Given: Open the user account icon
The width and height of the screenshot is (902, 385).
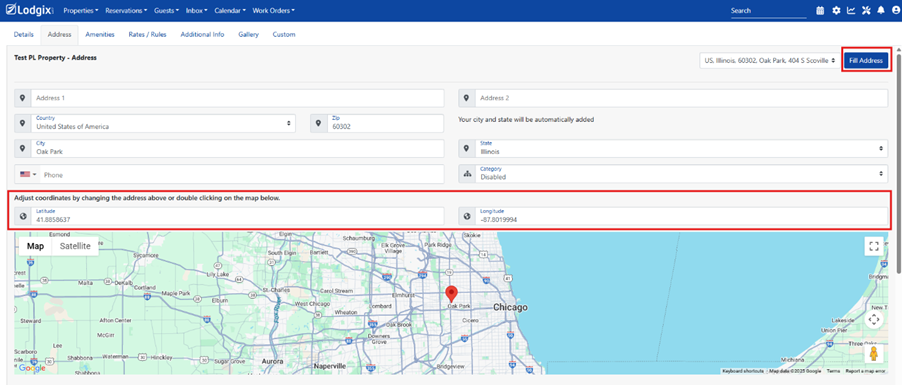Looking at the screenshot, I should pos(895,10).
